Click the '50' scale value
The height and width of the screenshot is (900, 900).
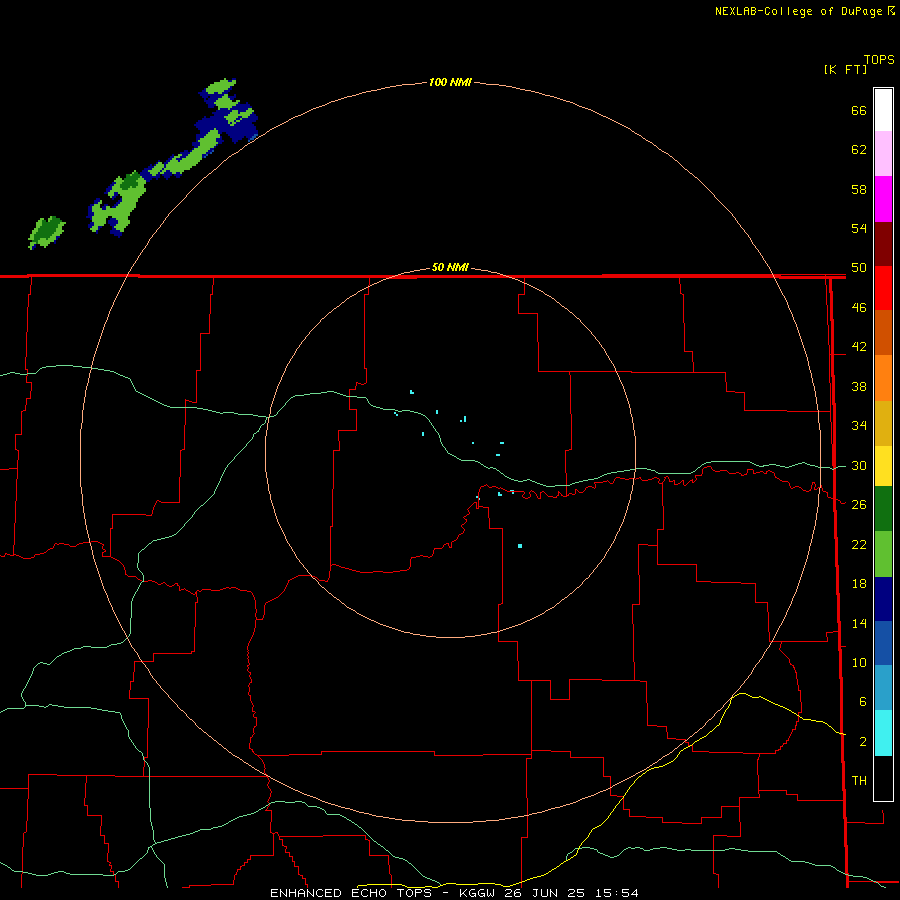(859, 267)
